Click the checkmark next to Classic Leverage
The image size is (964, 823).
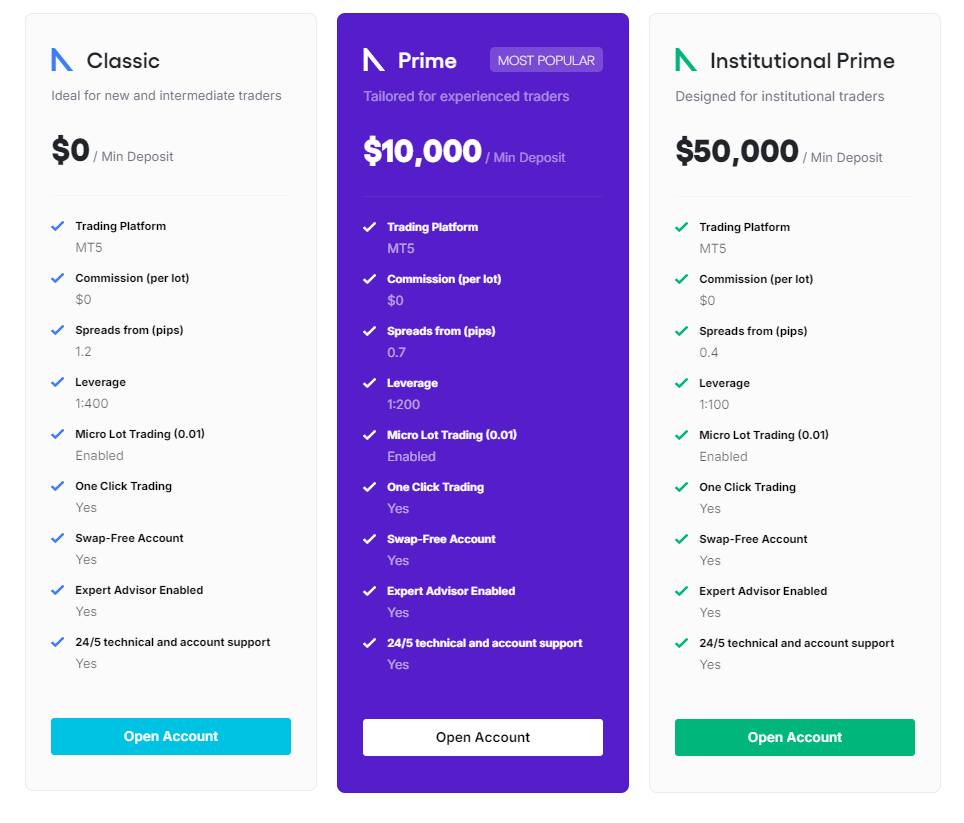[58, 382]
